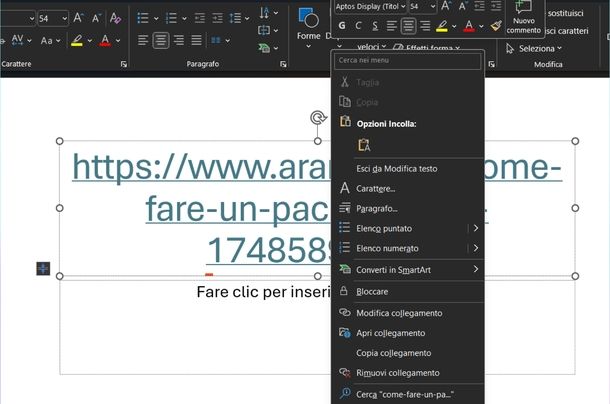Image resolution: width=610 pixels, height=404 pixels.
Task: Choose Bloccare from context menu
Action: [407, 292]
